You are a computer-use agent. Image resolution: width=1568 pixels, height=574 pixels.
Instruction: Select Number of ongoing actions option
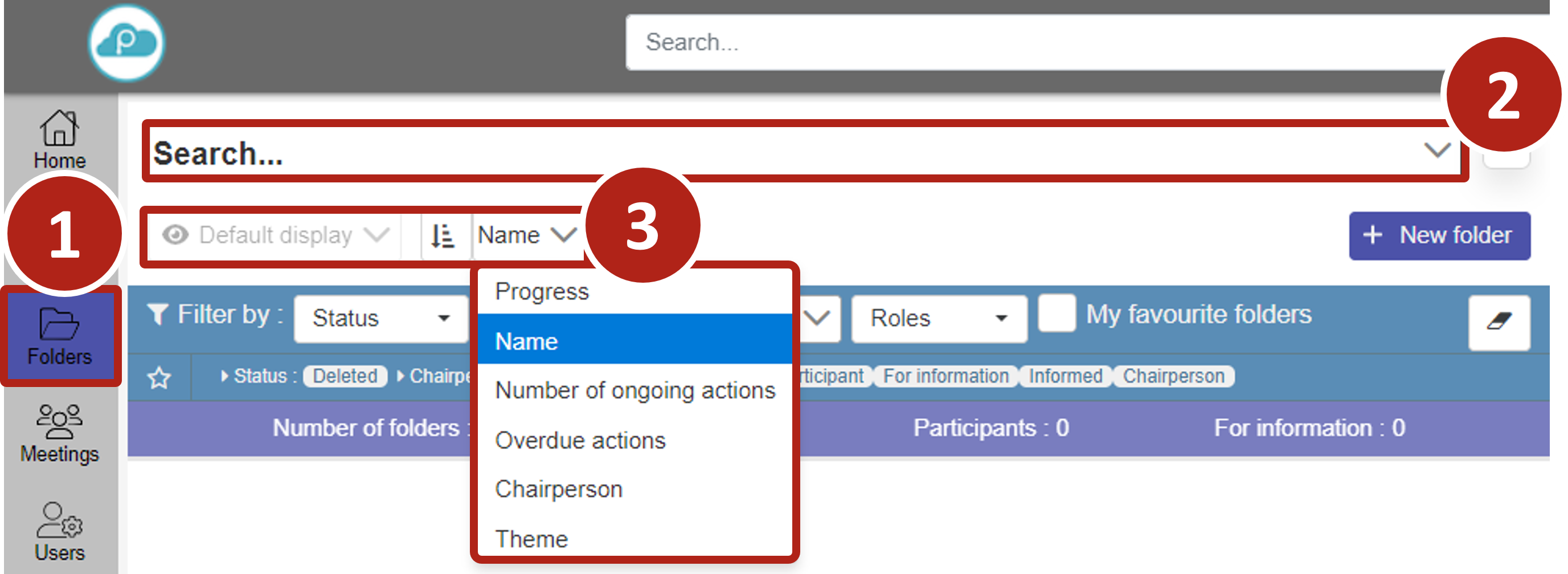pyautogui.click(x=635, y=390)
